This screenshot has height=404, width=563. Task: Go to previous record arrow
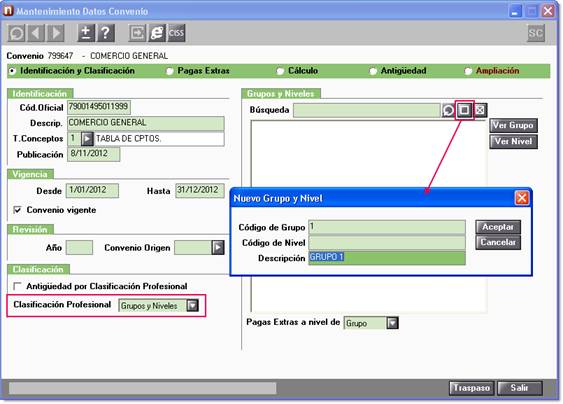36,33
